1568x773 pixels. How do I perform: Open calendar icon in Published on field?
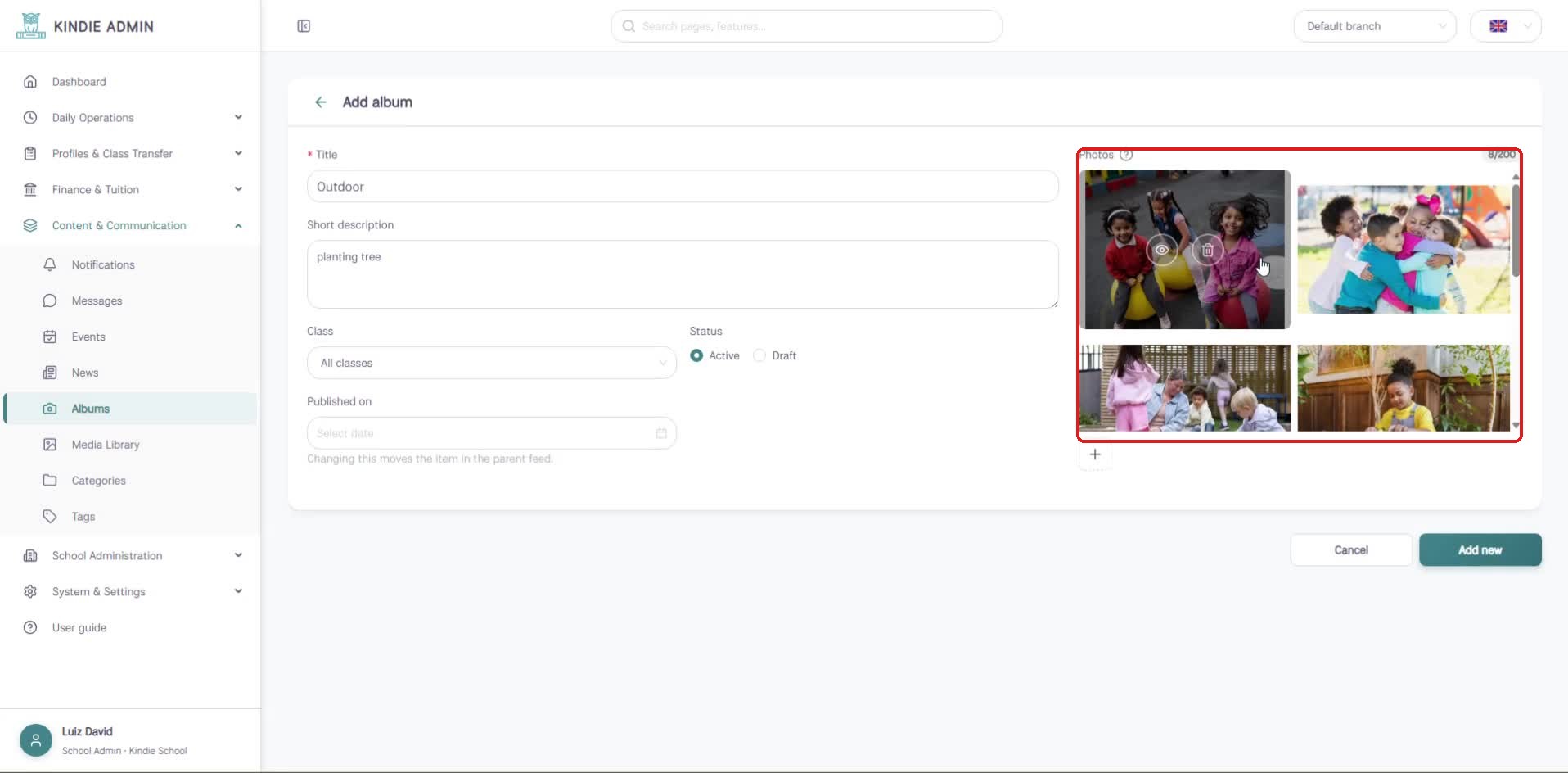(661, 433)
